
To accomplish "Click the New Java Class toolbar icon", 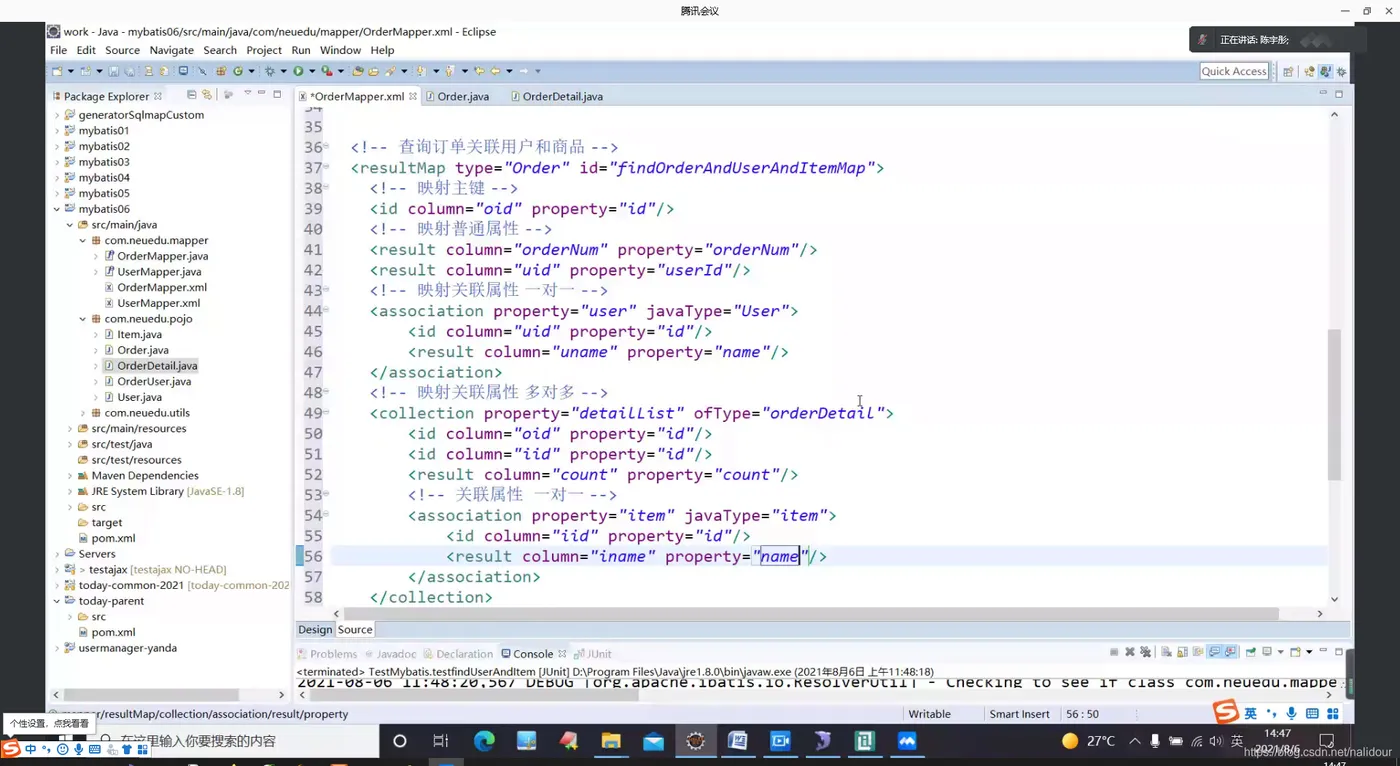I will tap(238, 71).
